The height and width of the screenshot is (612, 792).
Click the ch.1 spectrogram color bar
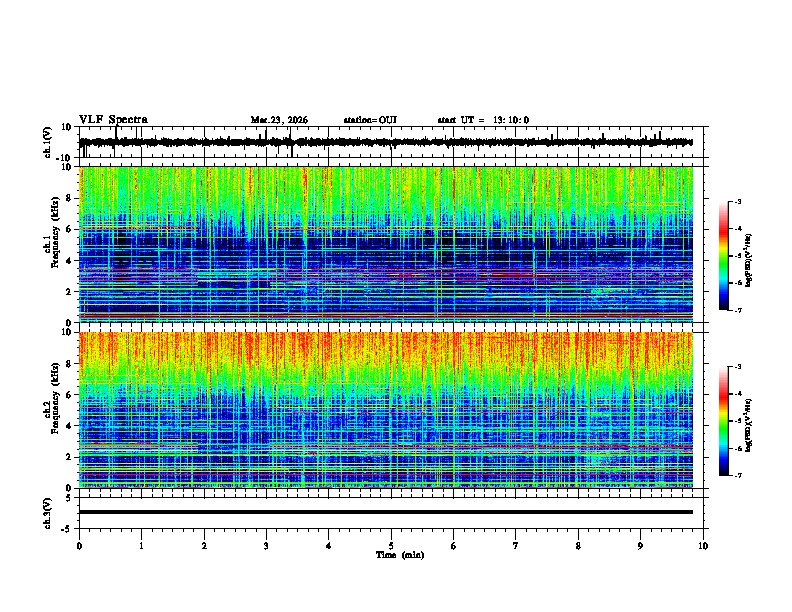tap(724, 256)
